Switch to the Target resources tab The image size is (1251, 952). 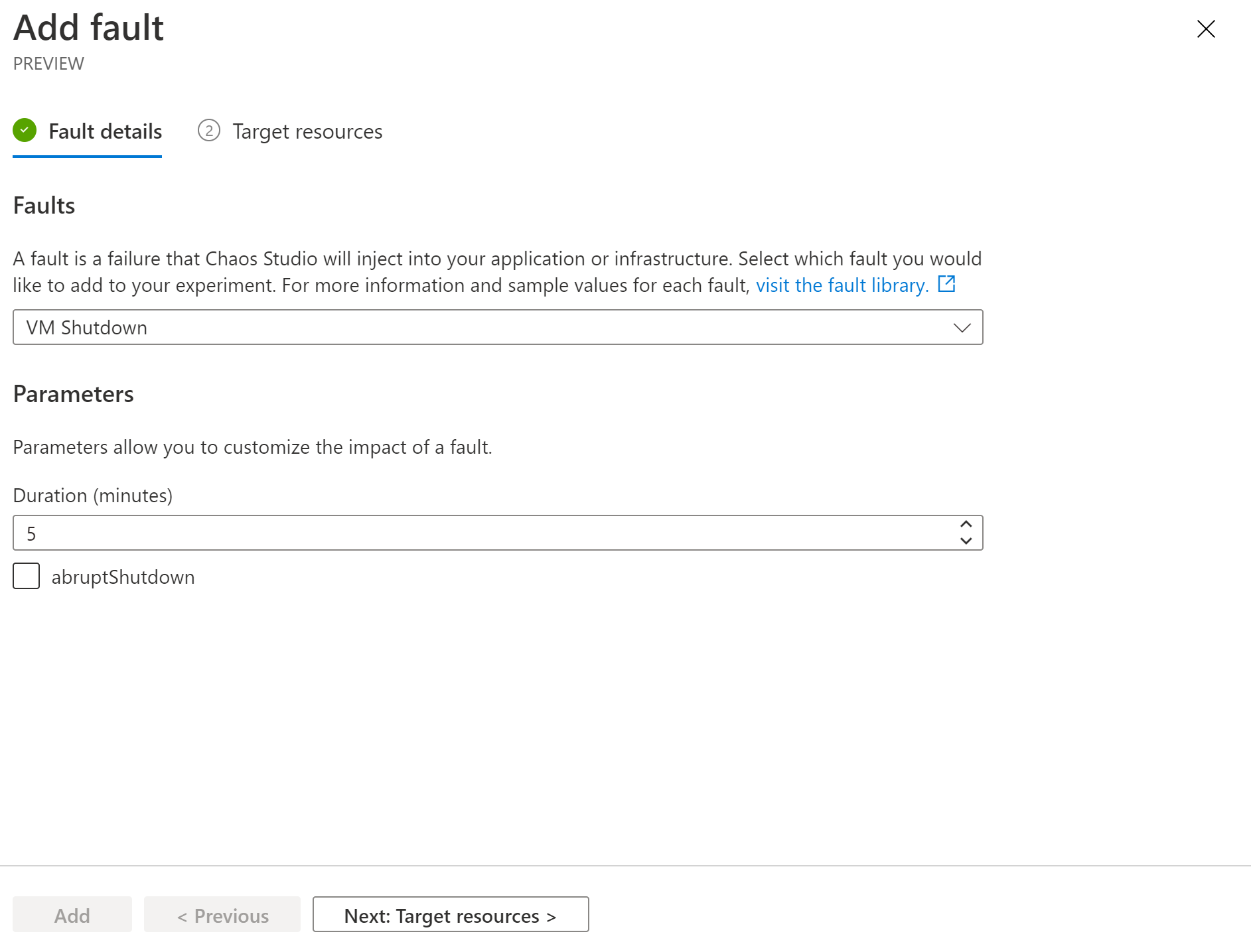point(307,131)
